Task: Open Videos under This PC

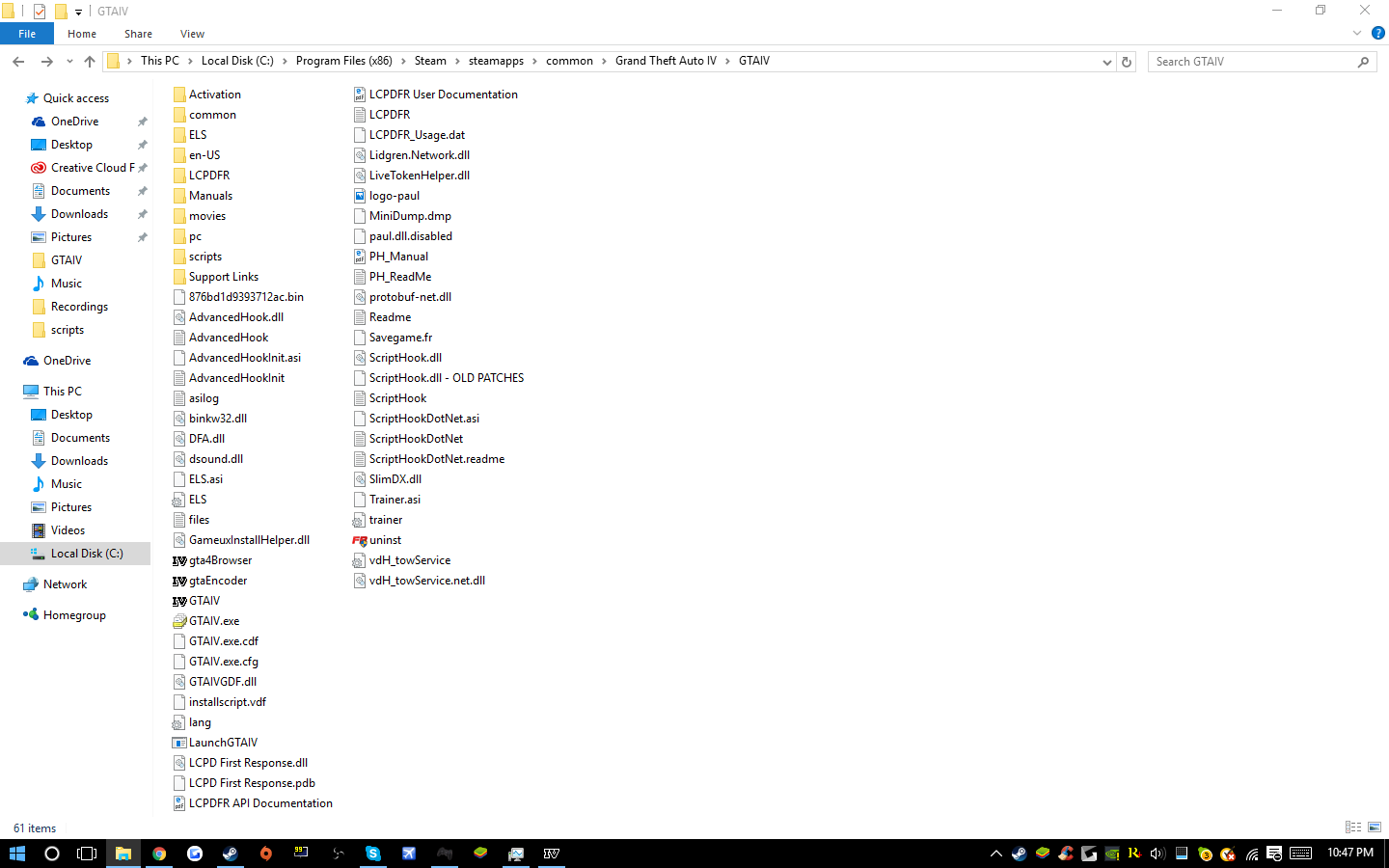Action: coord(68,530)
